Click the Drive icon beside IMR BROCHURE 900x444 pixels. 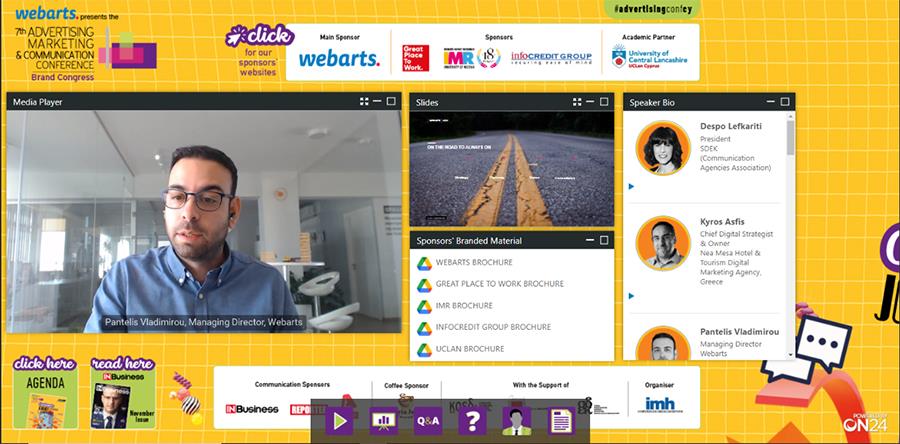(424, 306)
